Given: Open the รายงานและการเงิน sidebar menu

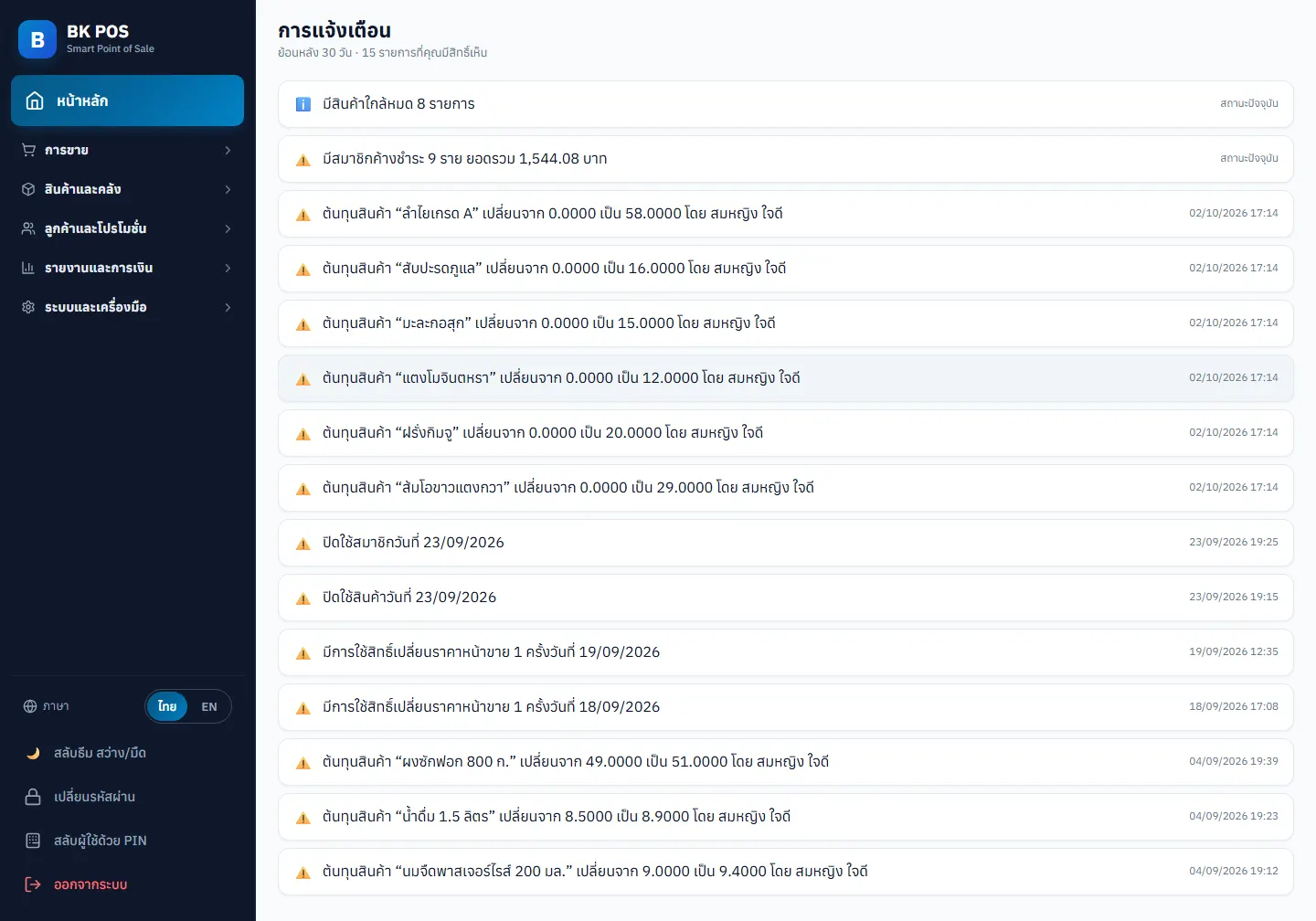Looking at the screenshot, I should point(128,268).
